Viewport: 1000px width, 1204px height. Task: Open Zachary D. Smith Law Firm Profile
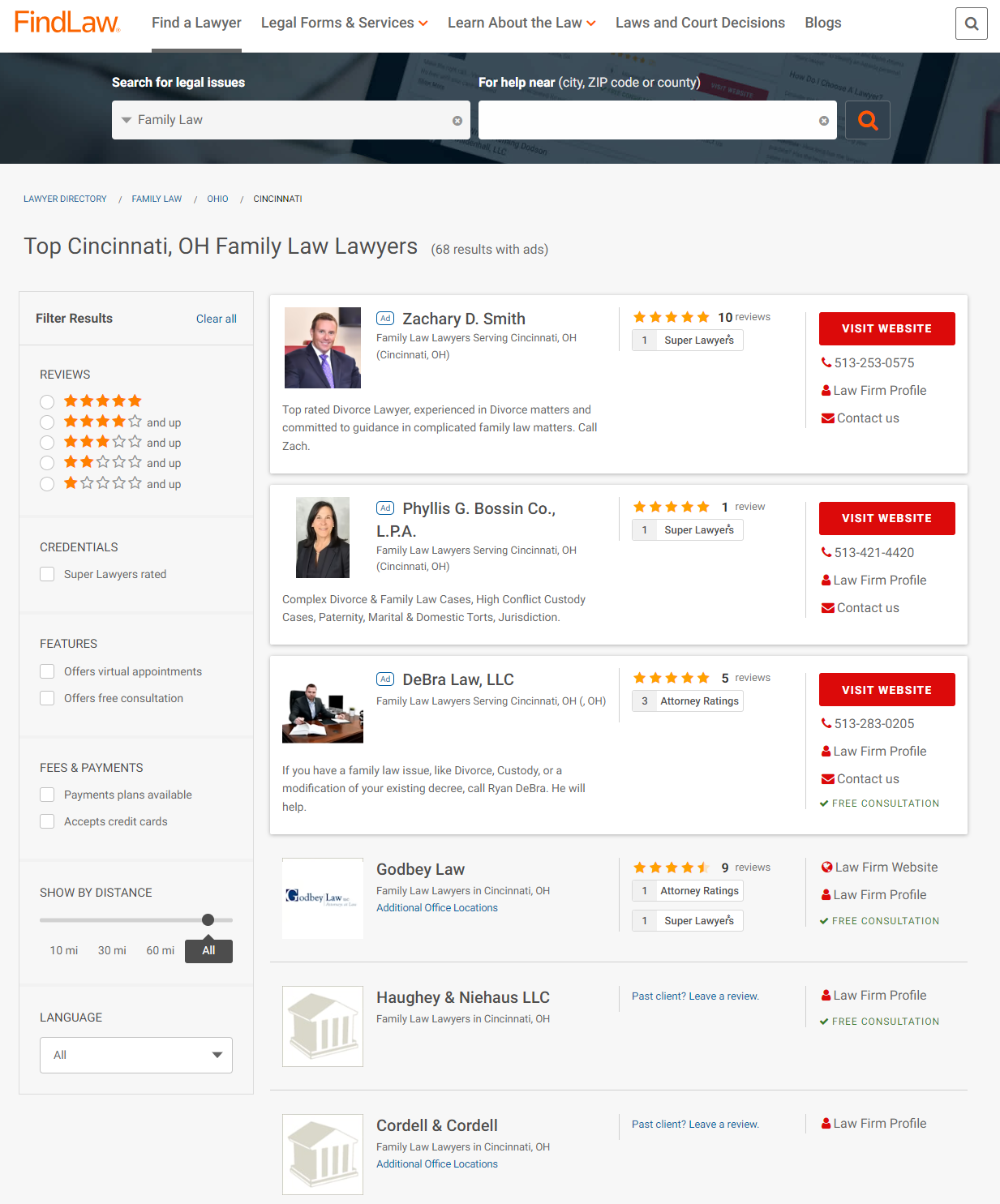coord(873,391)
